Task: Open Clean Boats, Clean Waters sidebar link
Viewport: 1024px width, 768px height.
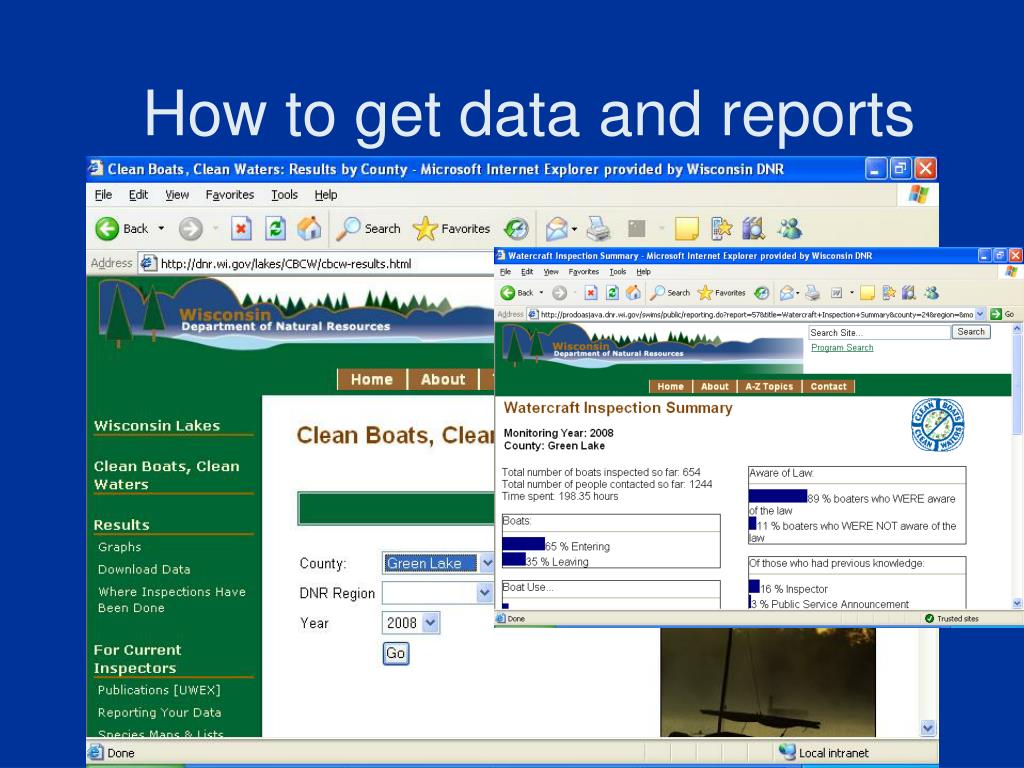Action: click(167, 475)
